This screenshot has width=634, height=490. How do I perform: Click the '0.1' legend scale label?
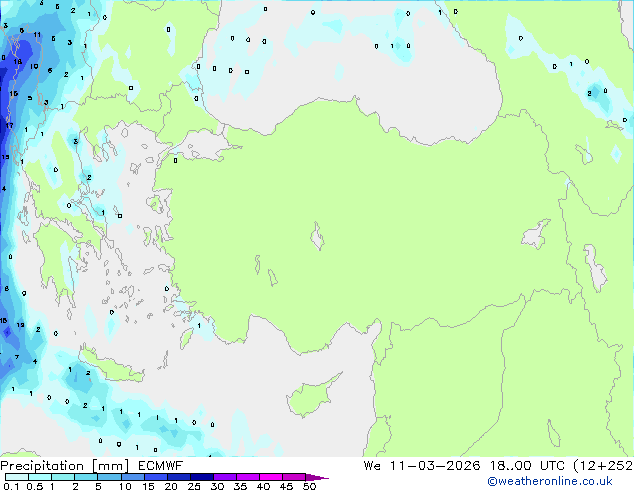pos(11,486)
